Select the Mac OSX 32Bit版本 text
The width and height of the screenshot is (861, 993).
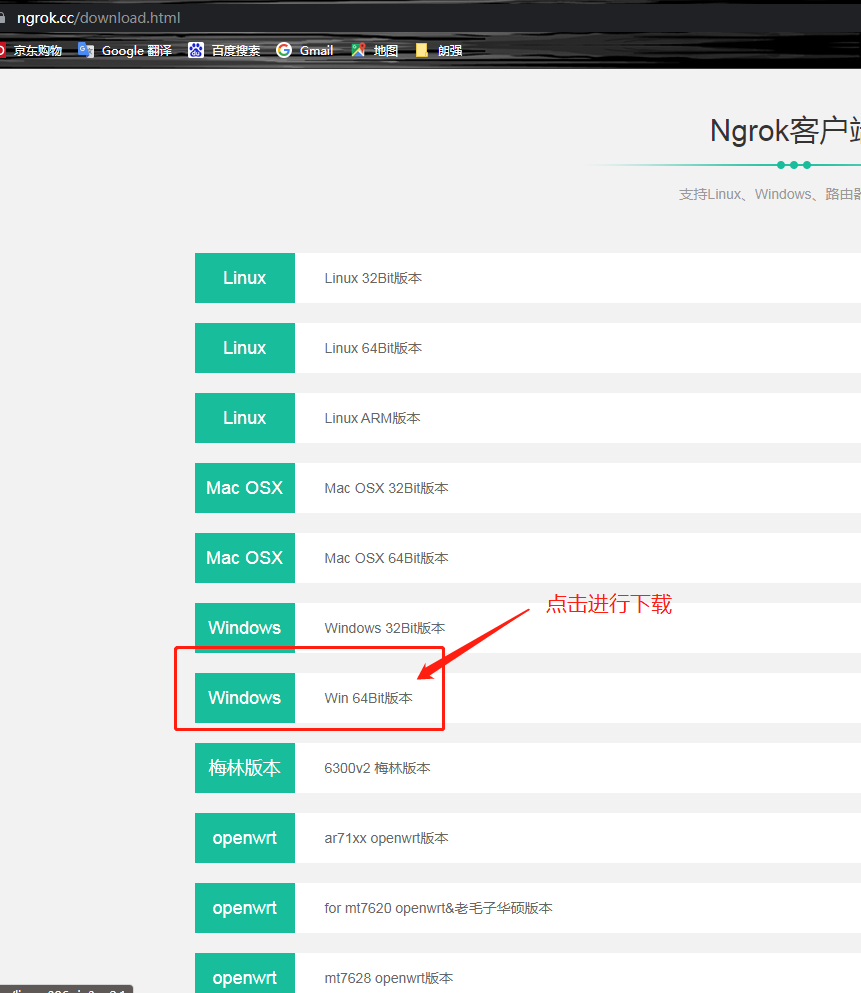point(386,488)
